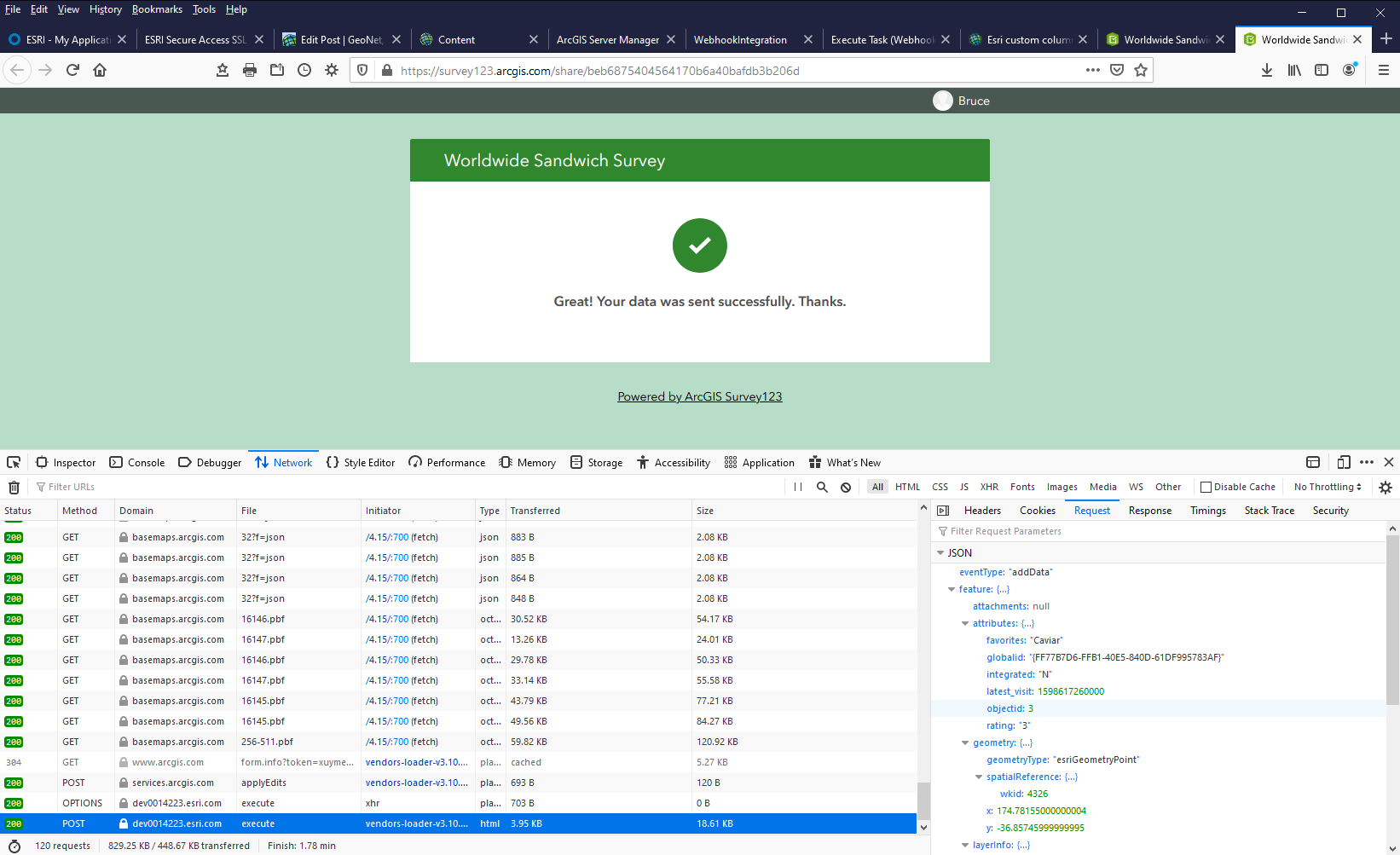
Task: Click the request details pane scrollbar
Action: [1393, 619]
